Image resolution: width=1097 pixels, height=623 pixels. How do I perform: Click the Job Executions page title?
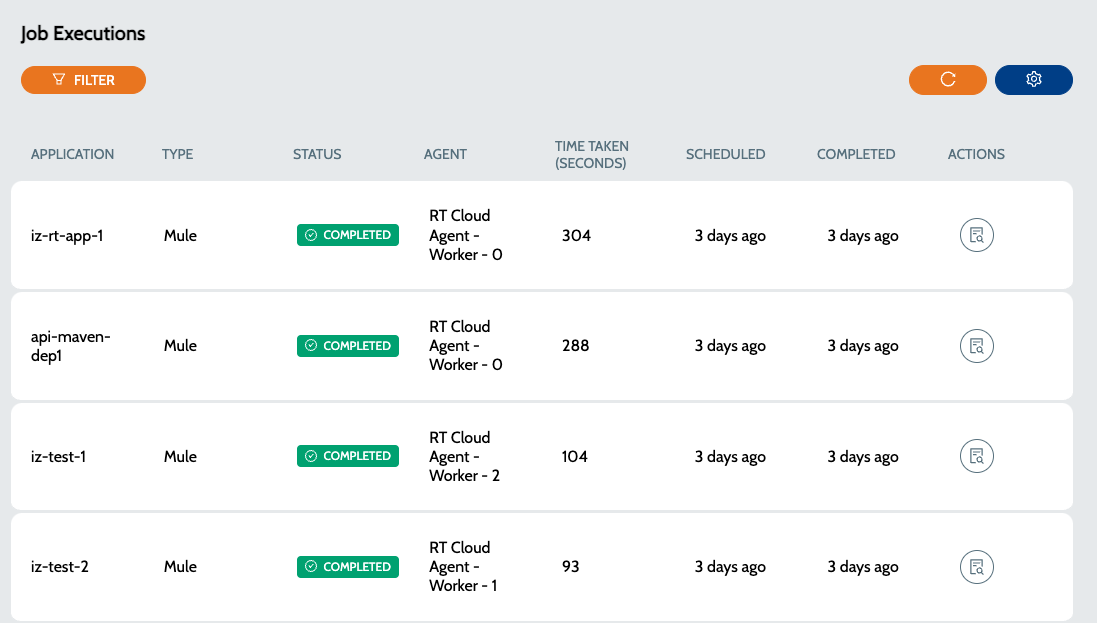point(83,34)
